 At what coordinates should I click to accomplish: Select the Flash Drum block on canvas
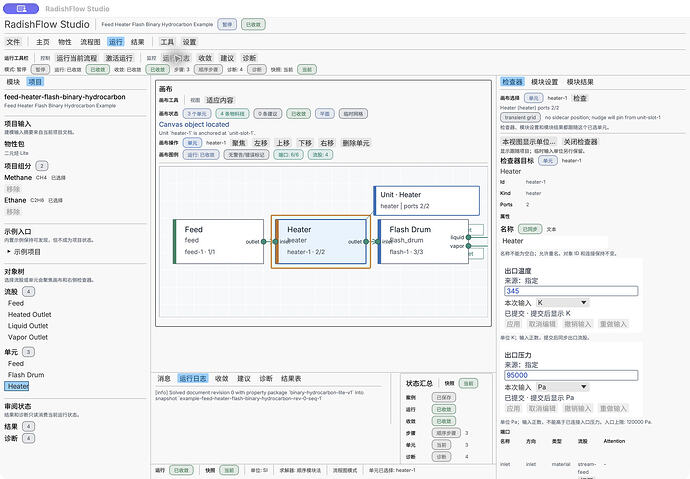coord(423,241)
